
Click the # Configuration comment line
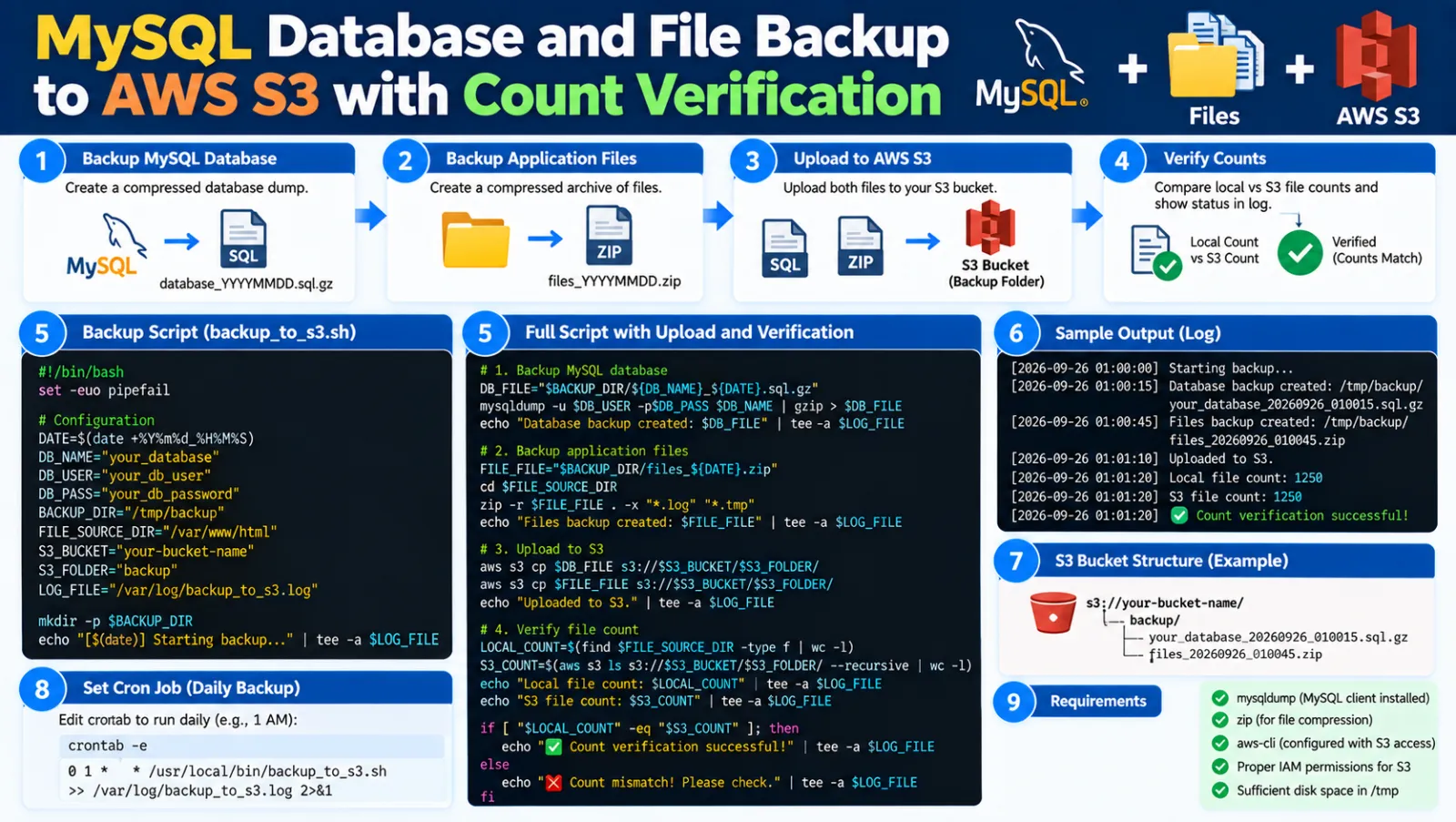(x=96, y=421)
